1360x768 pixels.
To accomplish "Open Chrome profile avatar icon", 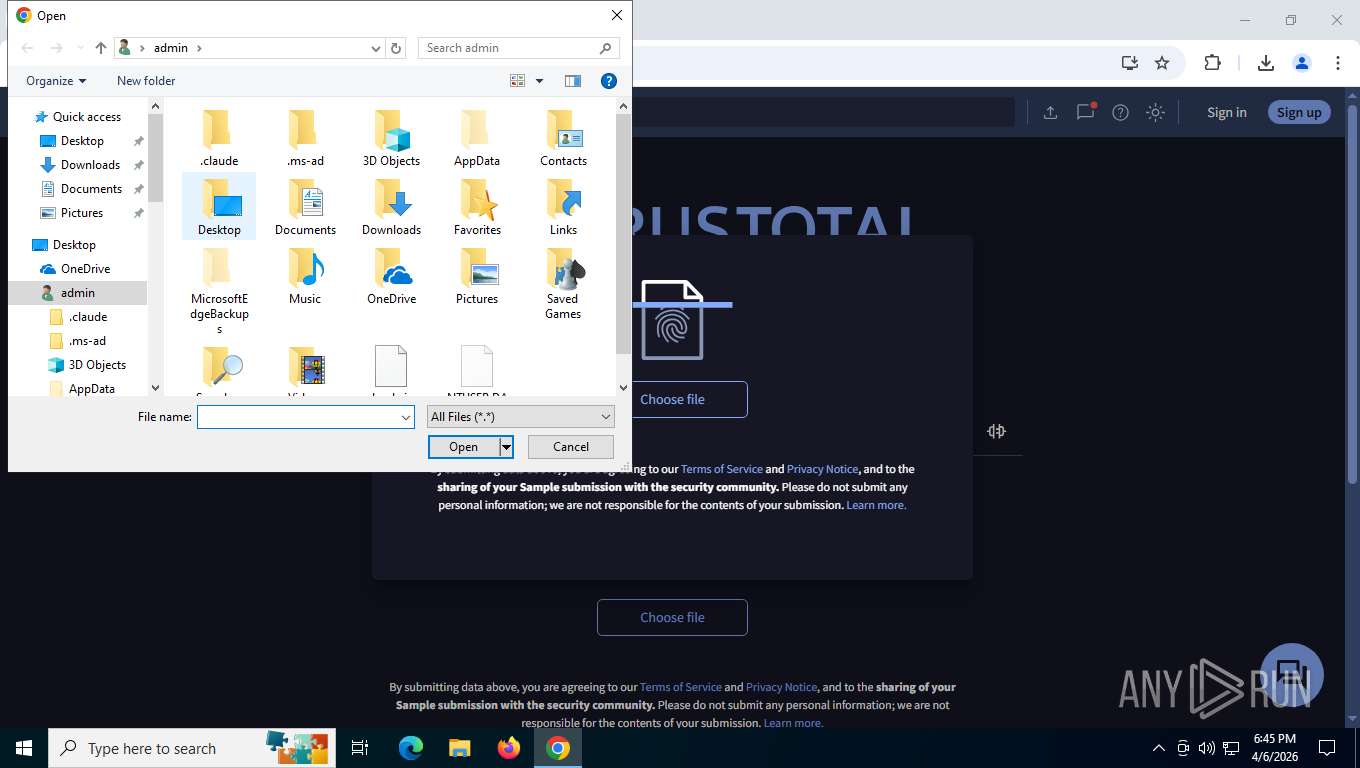I will click(x=1302, y=63).
